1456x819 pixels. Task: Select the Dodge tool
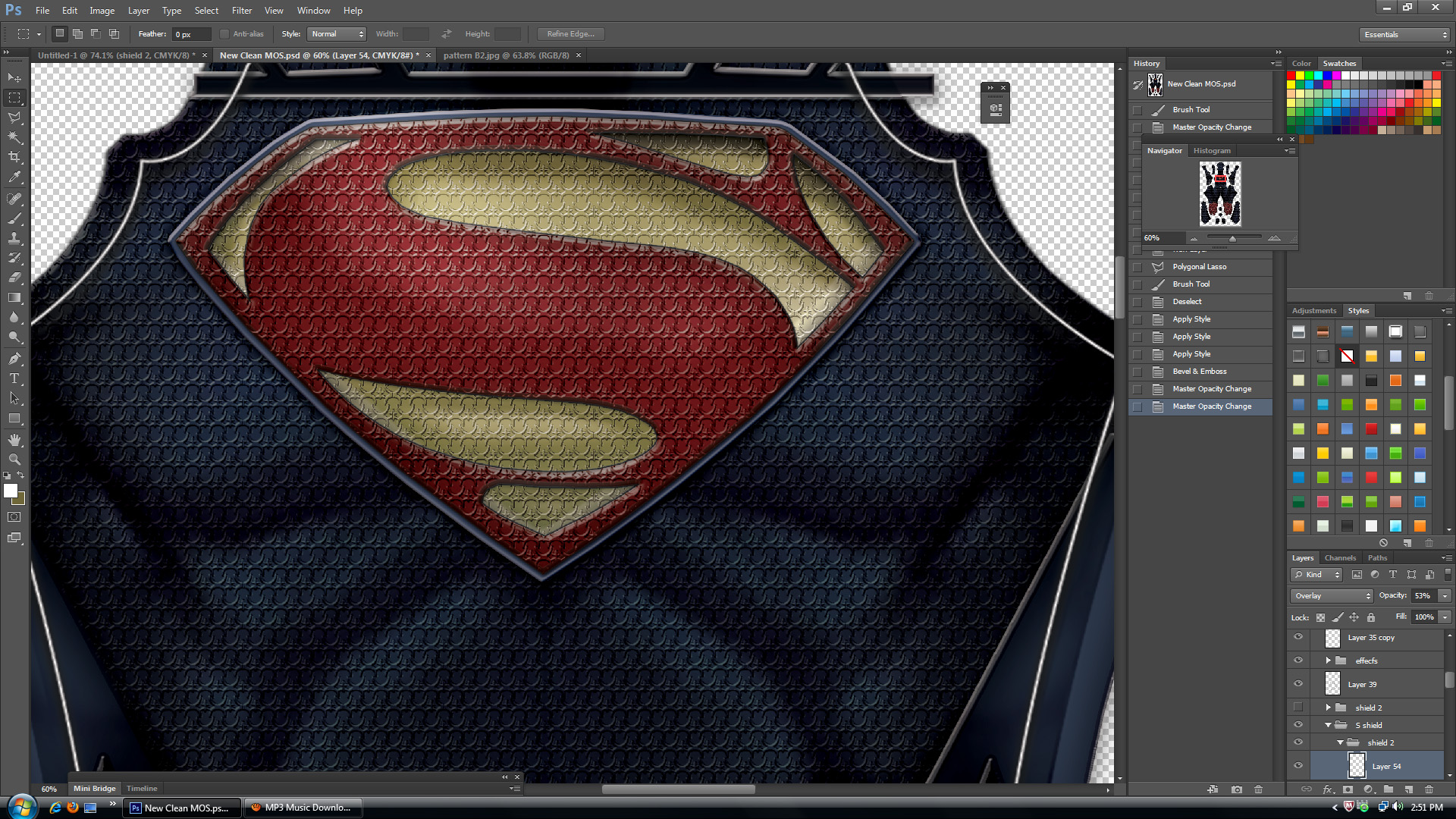tap(14, 337)
